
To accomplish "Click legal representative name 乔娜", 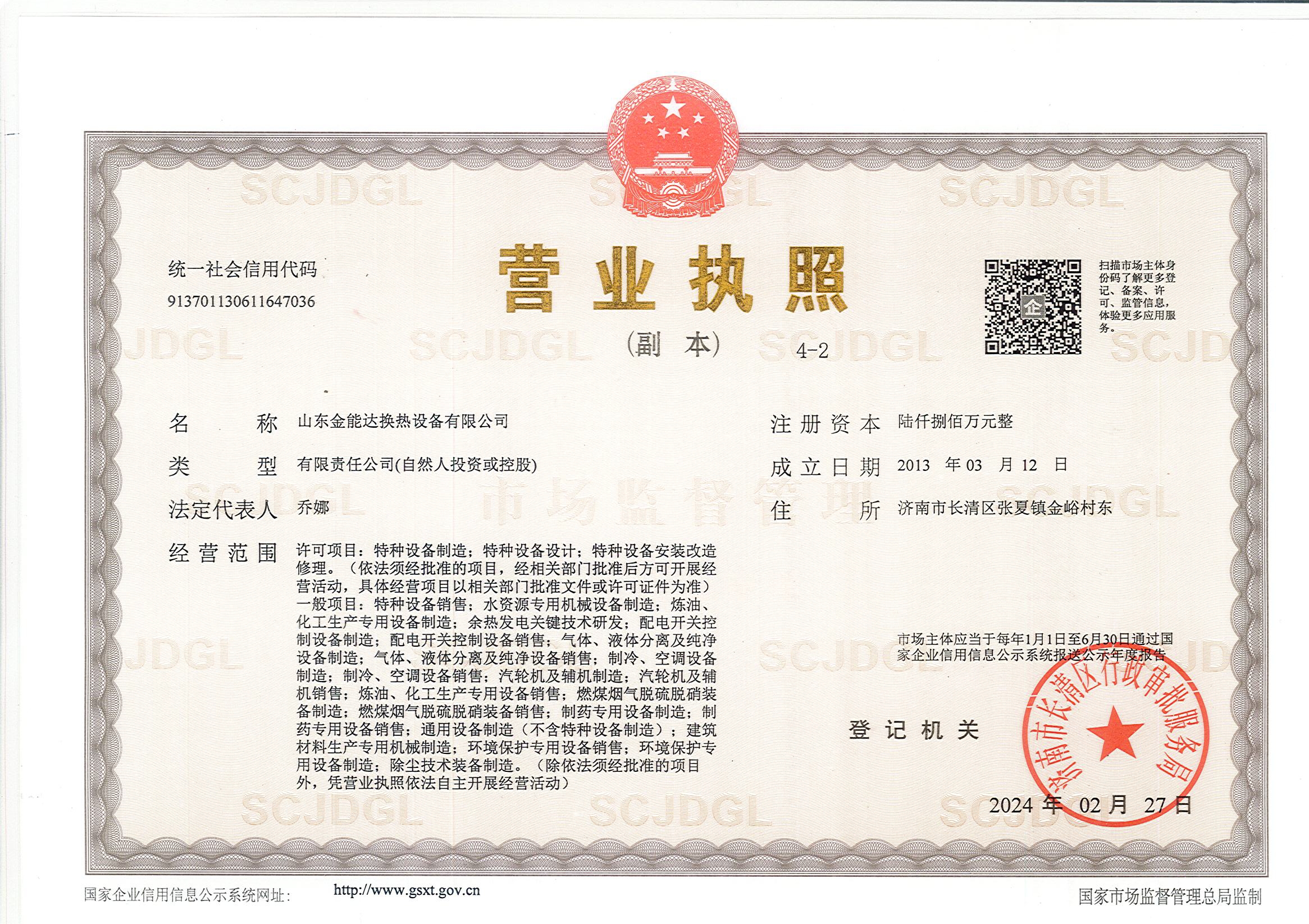I will 313,507.
